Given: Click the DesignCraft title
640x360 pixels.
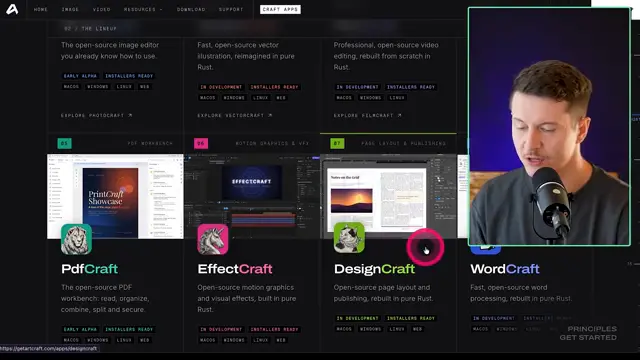Looking at the screenshot, I should 374,269.
